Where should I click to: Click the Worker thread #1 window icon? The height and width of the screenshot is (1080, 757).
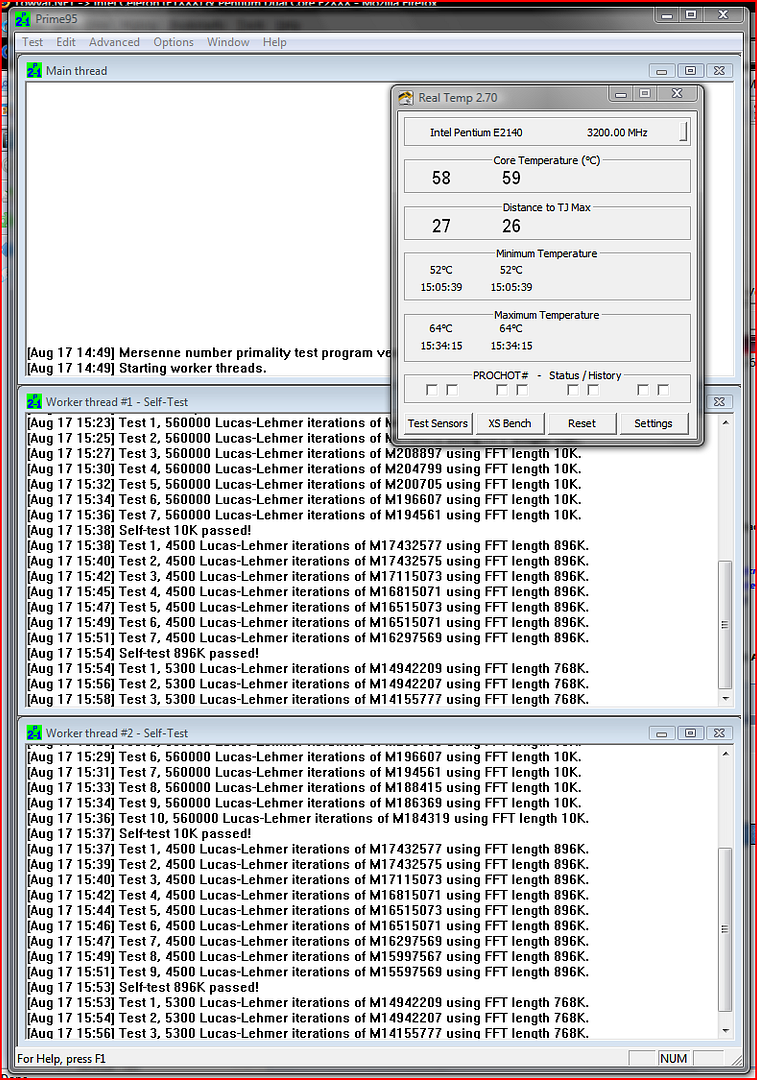34,402
